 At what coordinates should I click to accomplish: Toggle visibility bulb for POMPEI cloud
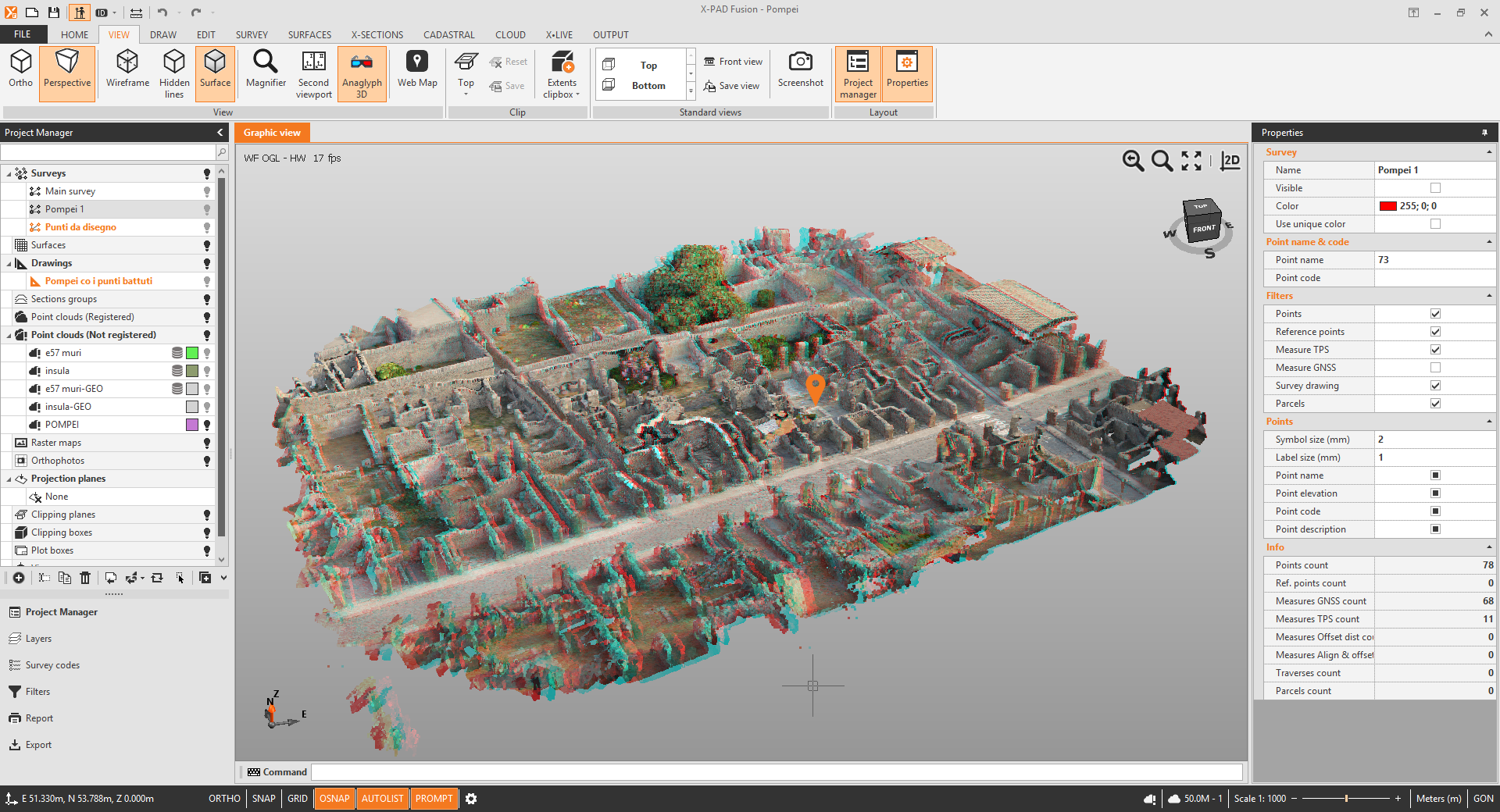pyautogui.click(x=207, y=426)
